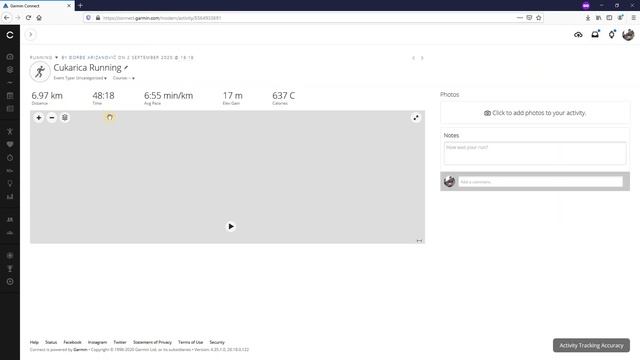Open the layers-style icon below Home in sidebar
This screenshot has width=640, height=360.
click(x=10, y=70)
